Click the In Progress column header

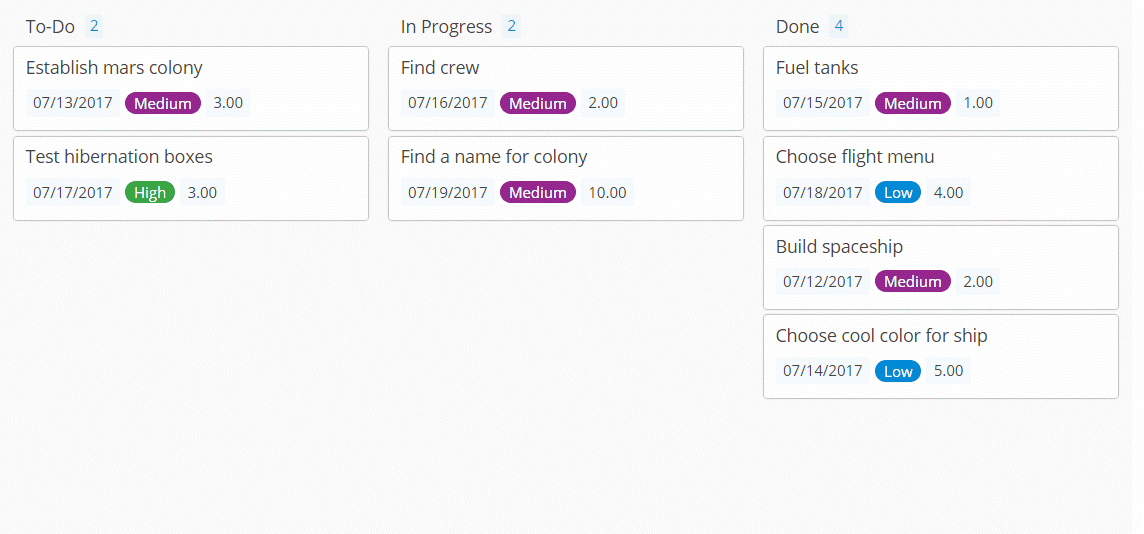click(446, 27)
